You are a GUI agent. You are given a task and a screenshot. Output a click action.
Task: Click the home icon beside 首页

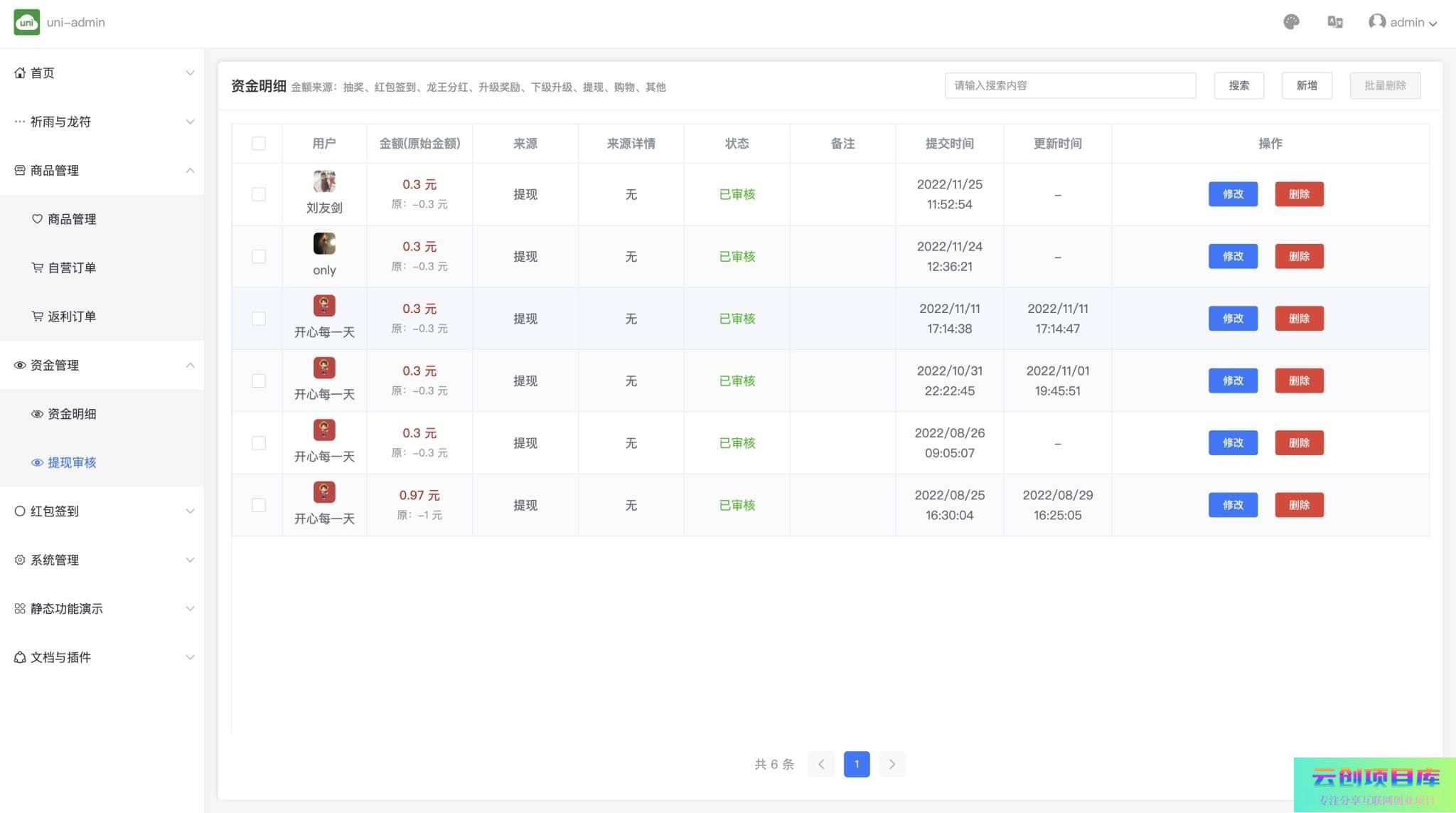pos(20,73)
